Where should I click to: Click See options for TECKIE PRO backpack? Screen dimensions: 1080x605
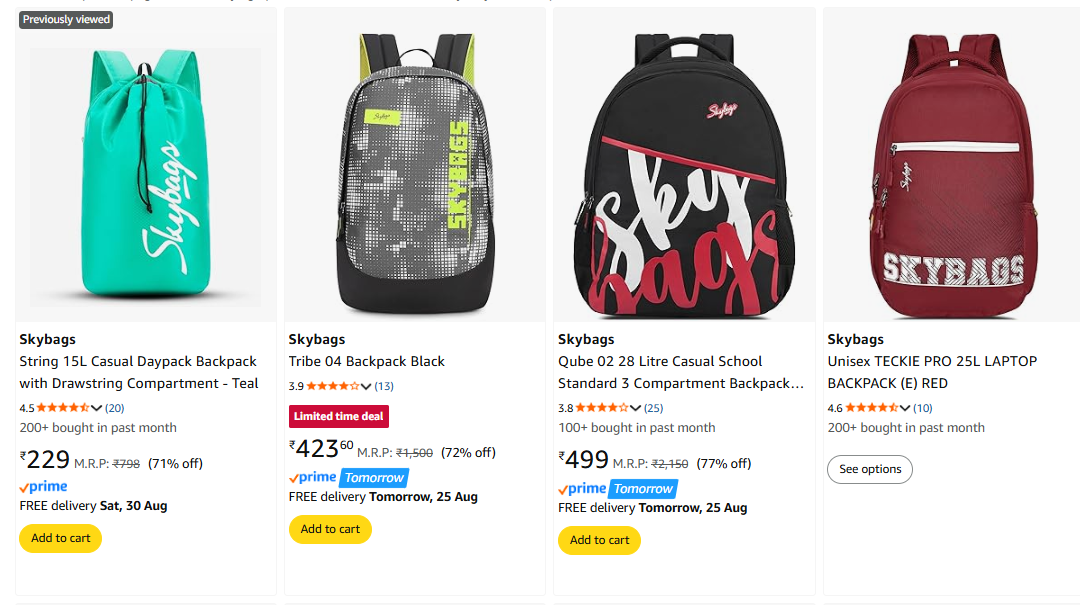[870, 469]
